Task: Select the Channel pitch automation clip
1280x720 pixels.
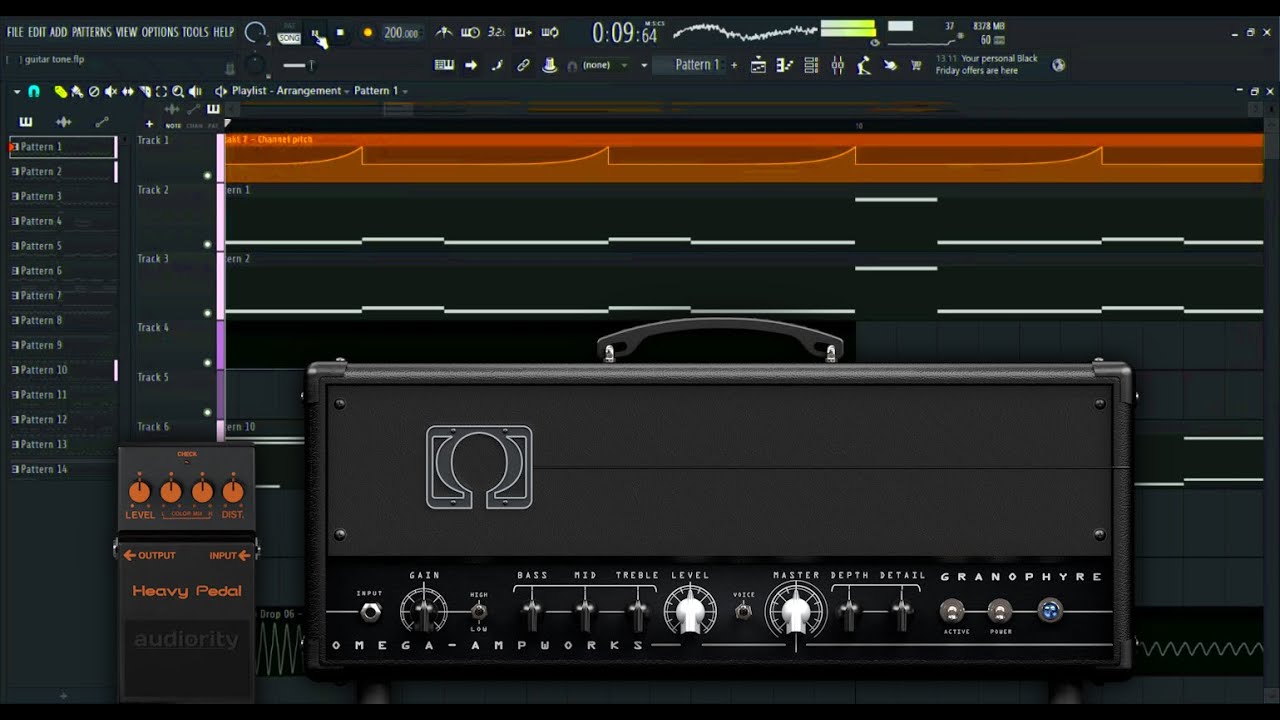Action: point(744,158)
